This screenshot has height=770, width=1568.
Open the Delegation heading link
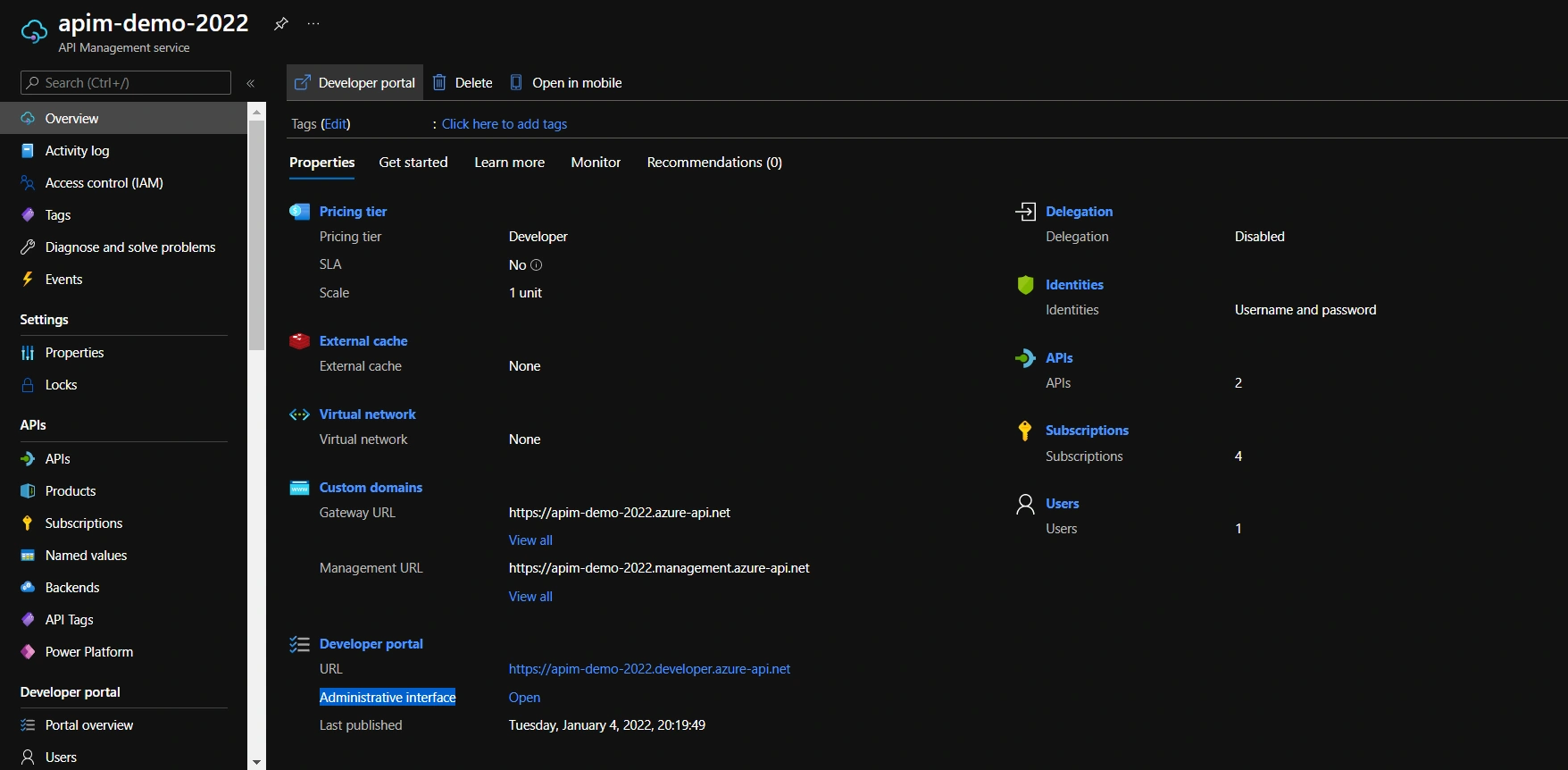[1079, 212]
